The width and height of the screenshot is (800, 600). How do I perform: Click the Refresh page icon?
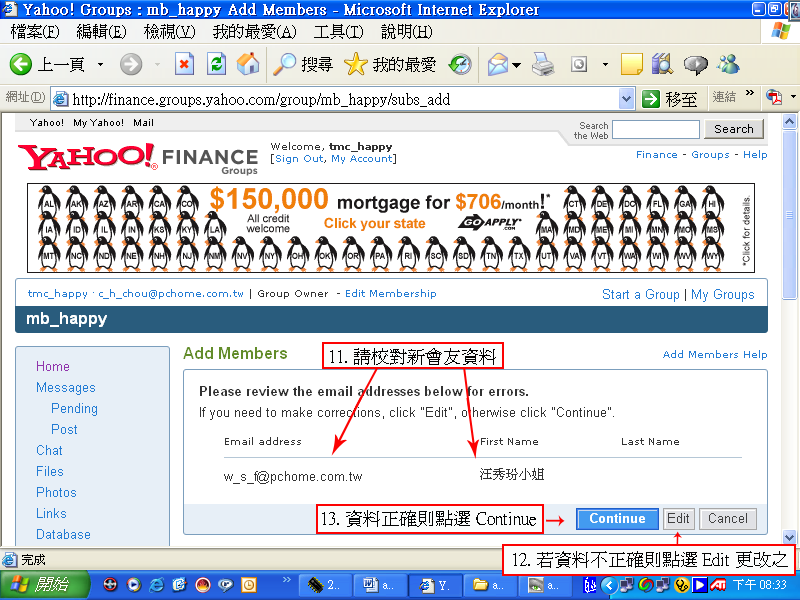(216, 65)
